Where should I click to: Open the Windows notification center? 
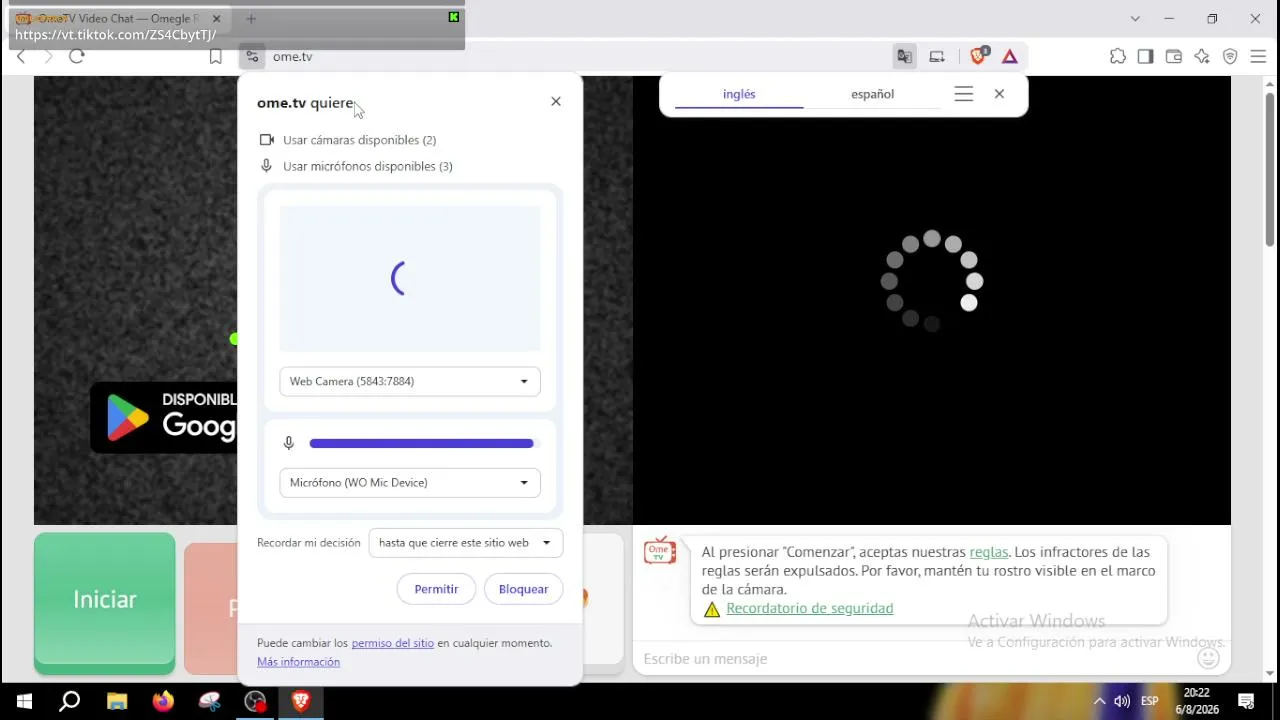[1246, 701]
